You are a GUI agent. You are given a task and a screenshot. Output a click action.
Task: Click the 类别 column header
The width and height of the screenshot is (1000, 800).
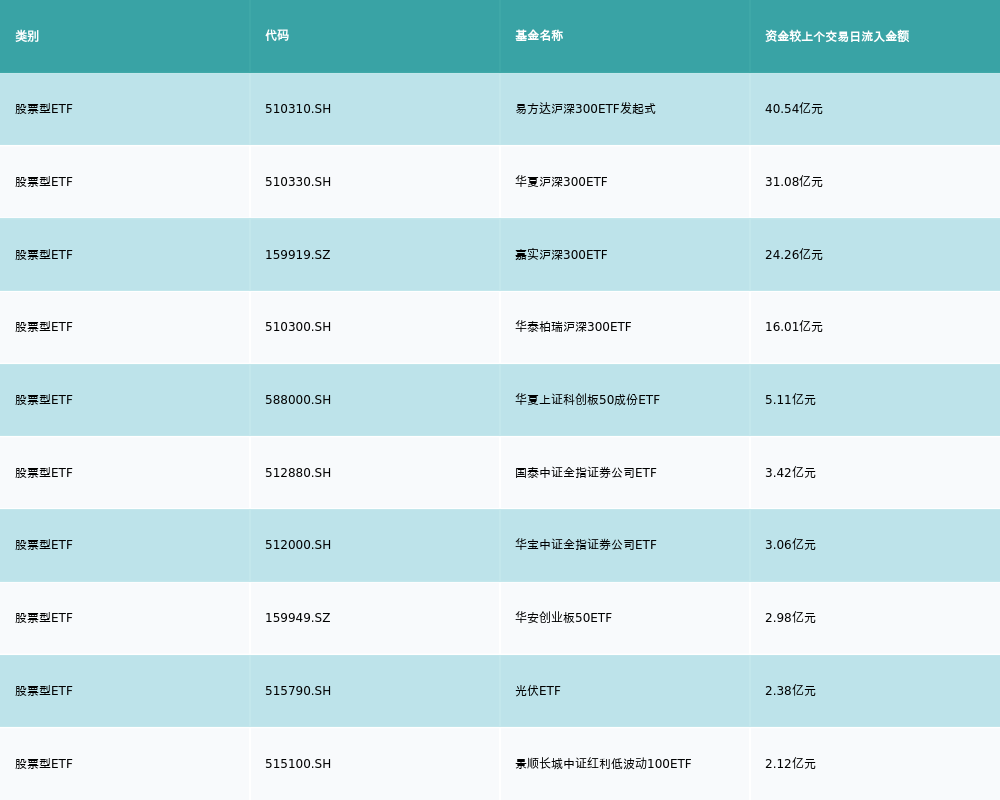coord(27,36)
